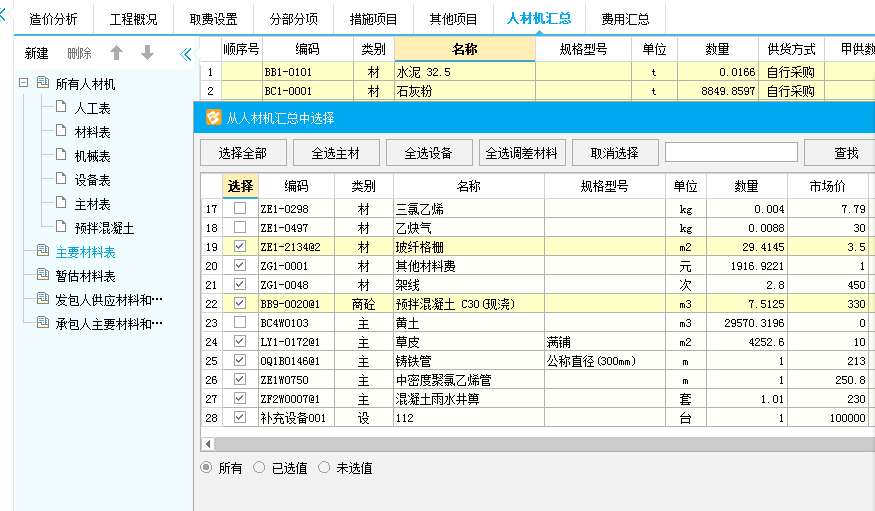The height and width of the screenshot is (511, 875).
Task: Sort by the 市场价 column header
Action: pos(828,186)
